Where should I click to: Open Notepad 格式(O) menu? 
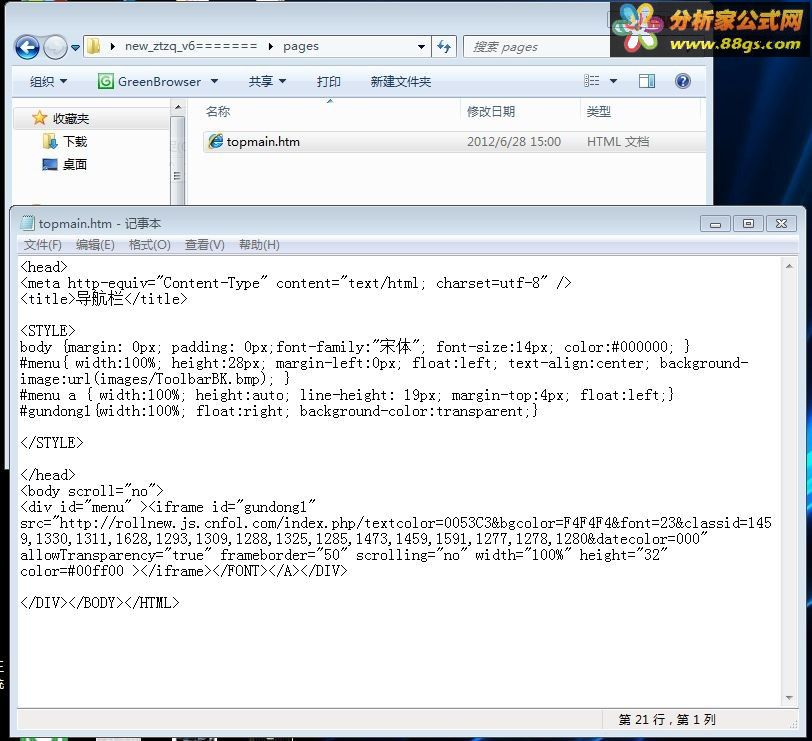tap(150, 245)
